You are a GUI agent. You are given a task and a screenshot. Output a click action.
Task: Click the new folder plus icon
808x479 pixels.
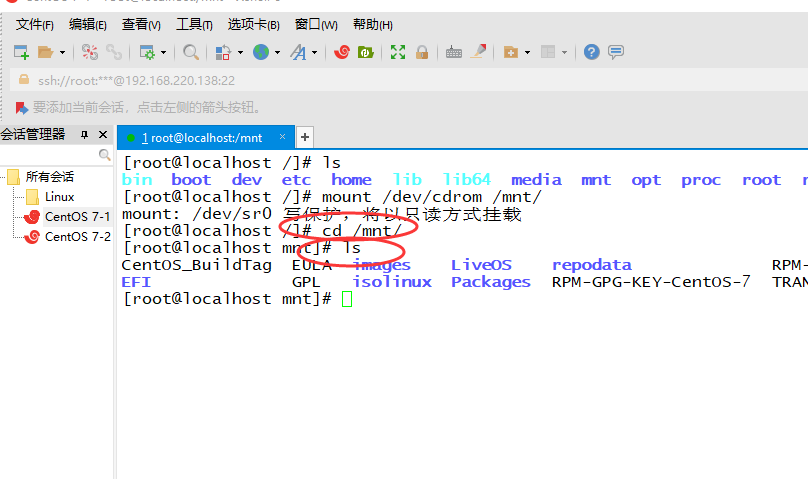tap(511, 52)
